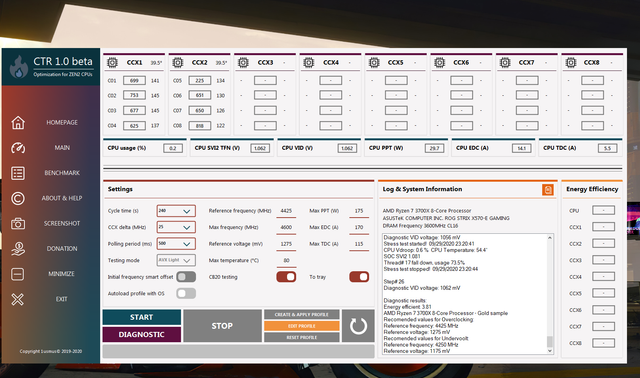Screen dimensions: 640x378
Task: Click the DIAGNOSTIC button
Action: [142, 334]
